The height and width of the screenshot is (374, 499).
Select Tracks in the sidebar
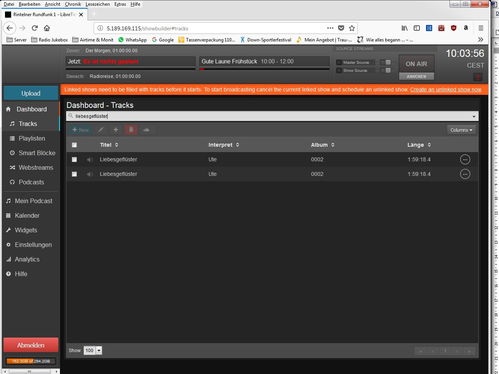[28, 124]
